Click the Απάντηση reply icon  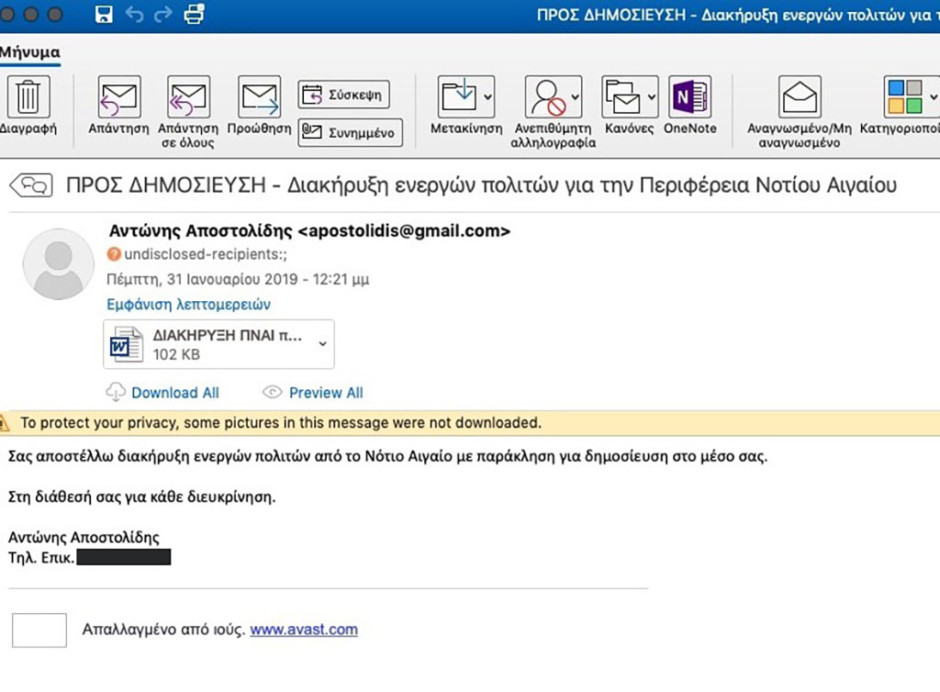coord(119,97)
